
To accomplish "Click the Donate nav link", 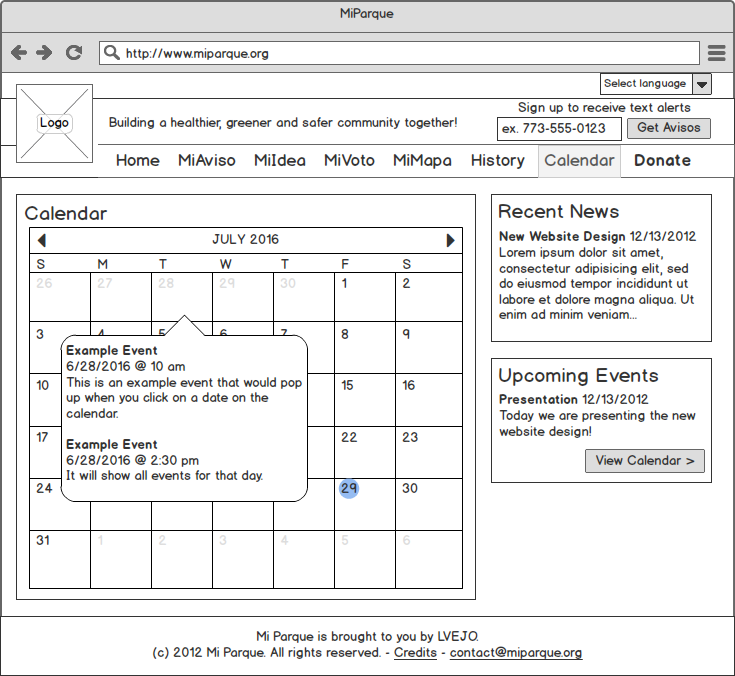I will tap(662, 160).
